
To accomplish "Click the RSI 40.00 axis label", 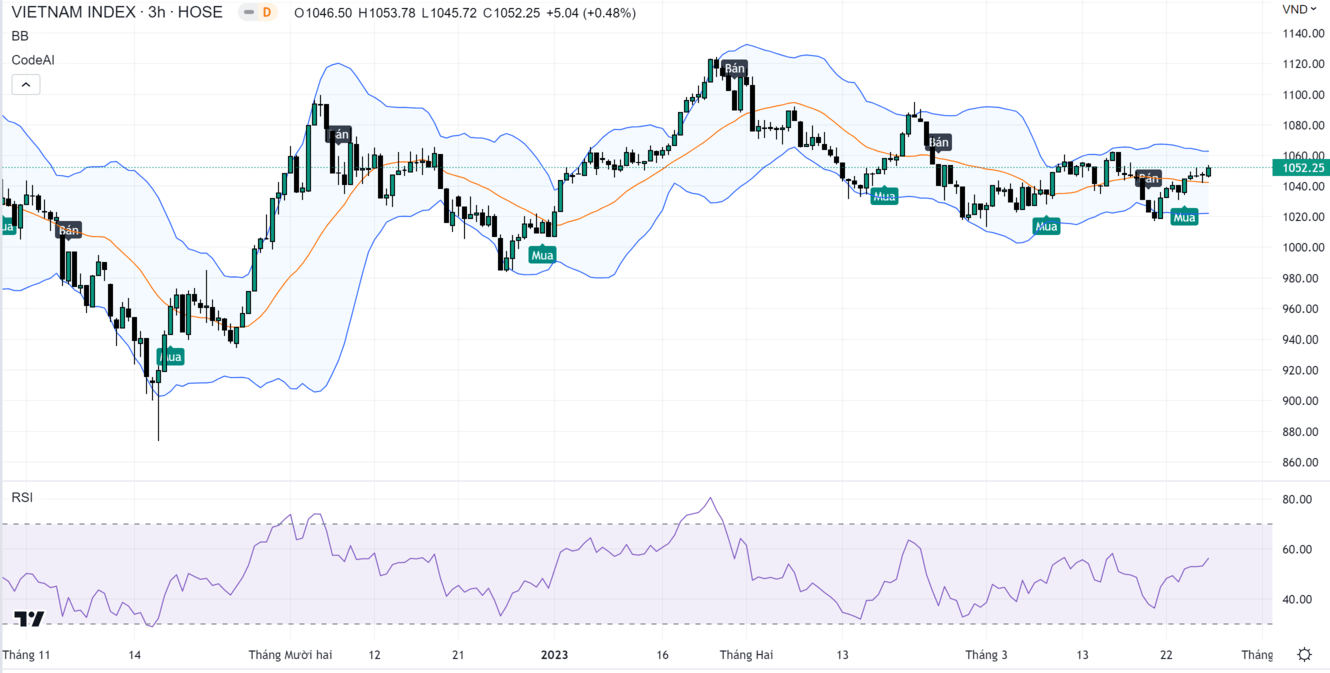I will pos(1298,600).
